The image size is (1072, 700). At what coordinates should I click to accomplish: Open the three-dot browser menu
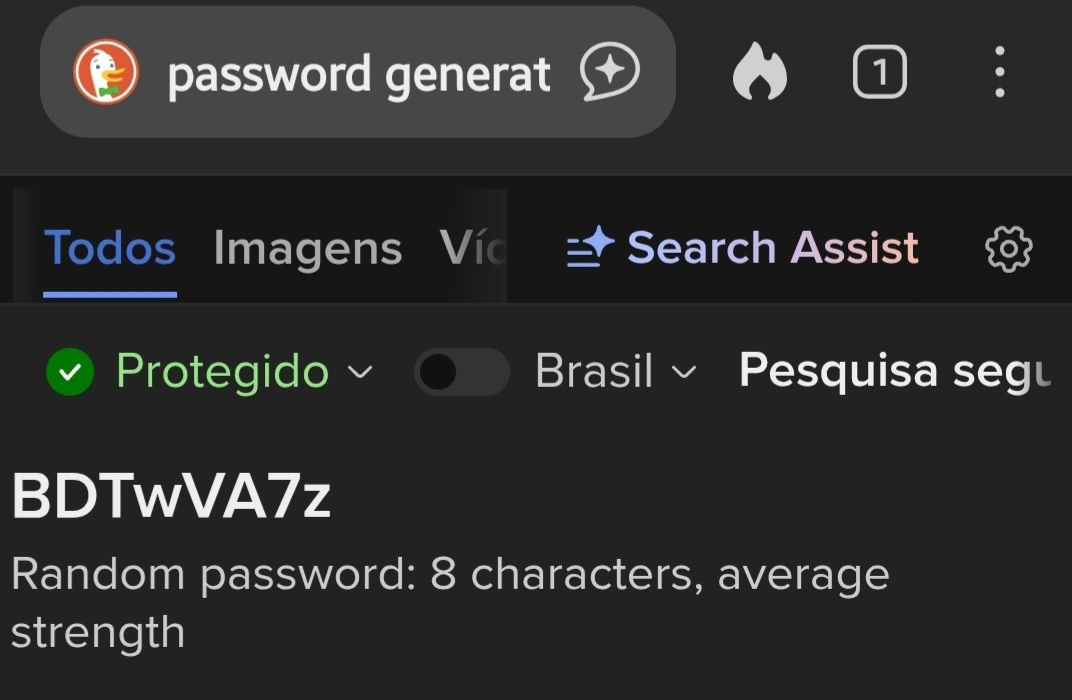coord(999,73)
